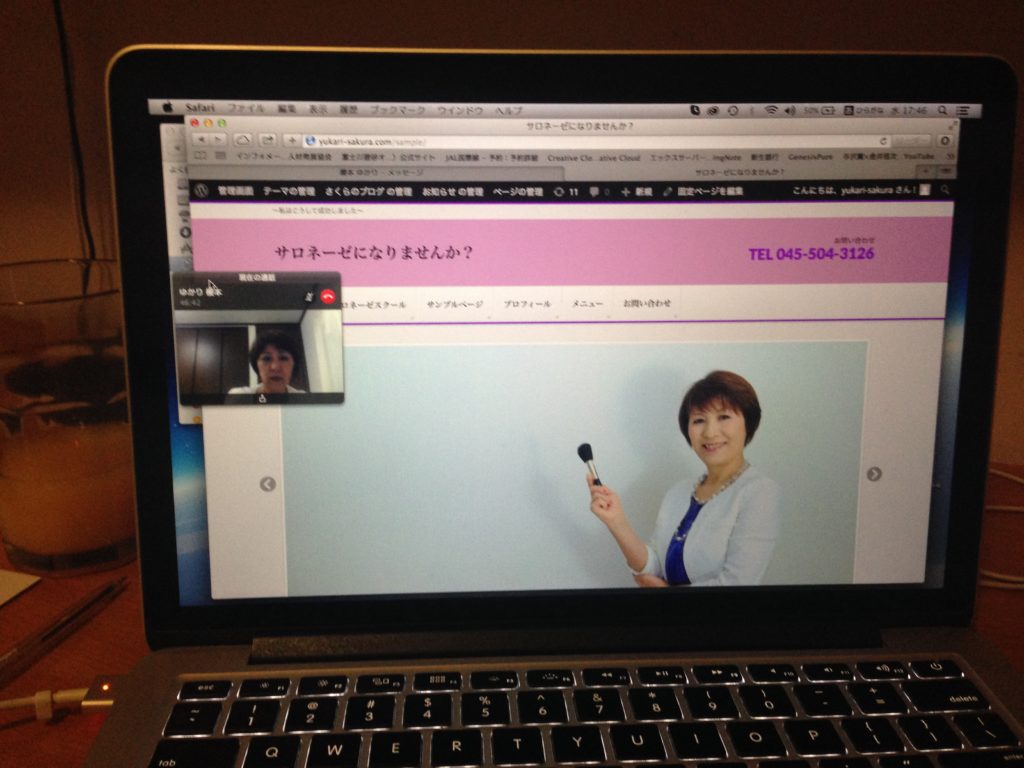Click the add bookmark plus button
Screen dimensions: 1024x768
tap(291, 140)
